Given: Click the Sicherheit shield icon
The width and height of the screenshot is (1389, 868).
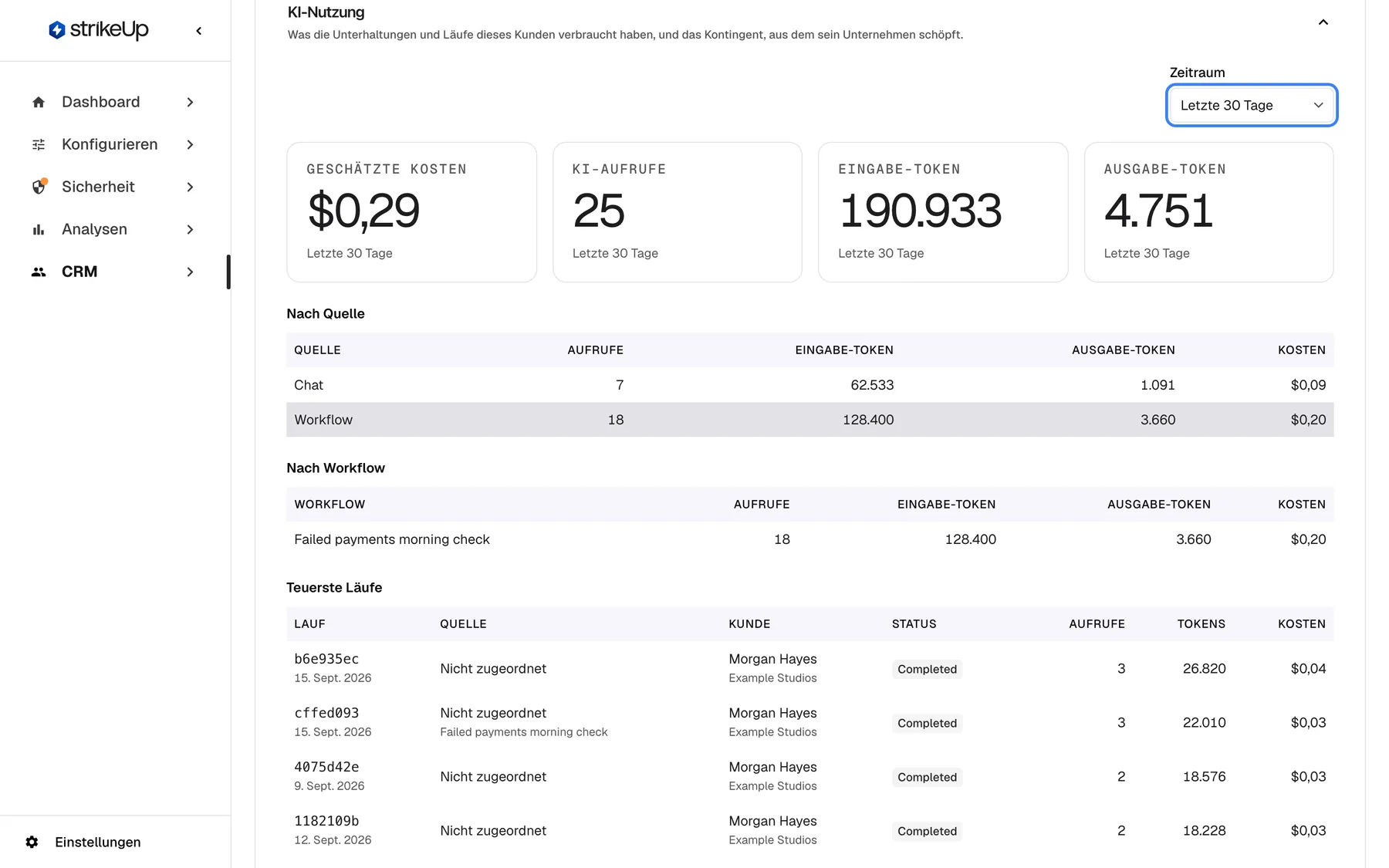Looking at the screenshot, I should pyautogui.click(x=39, y=187).
